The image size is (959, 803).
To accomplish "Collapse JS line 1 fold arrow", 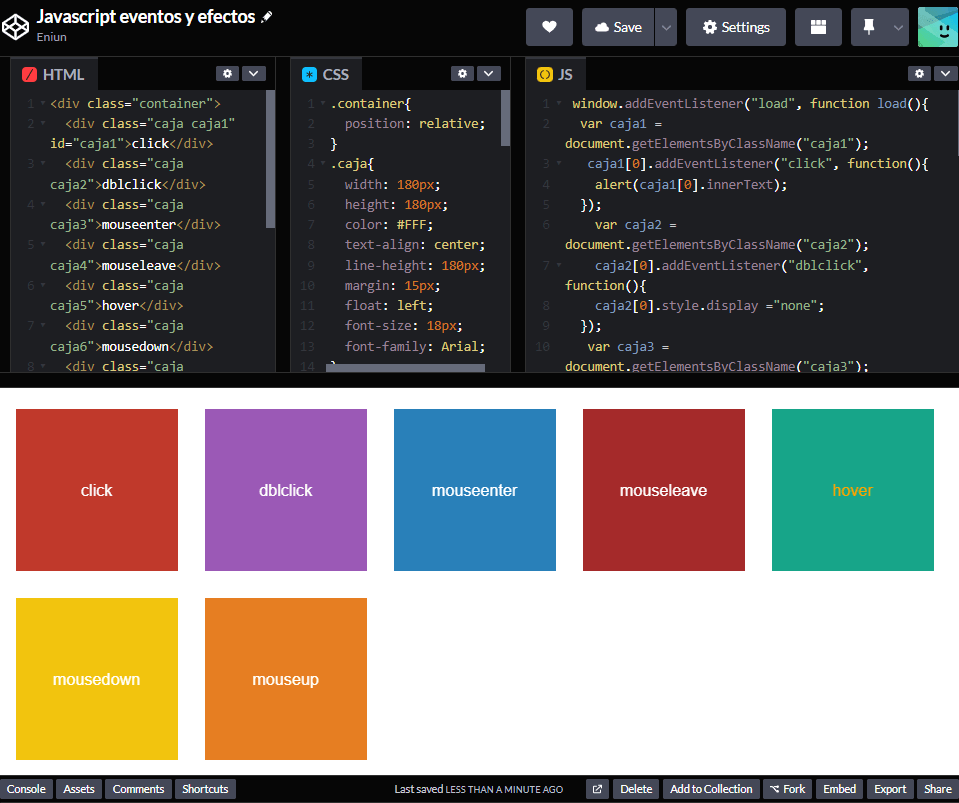I will 558,103.
